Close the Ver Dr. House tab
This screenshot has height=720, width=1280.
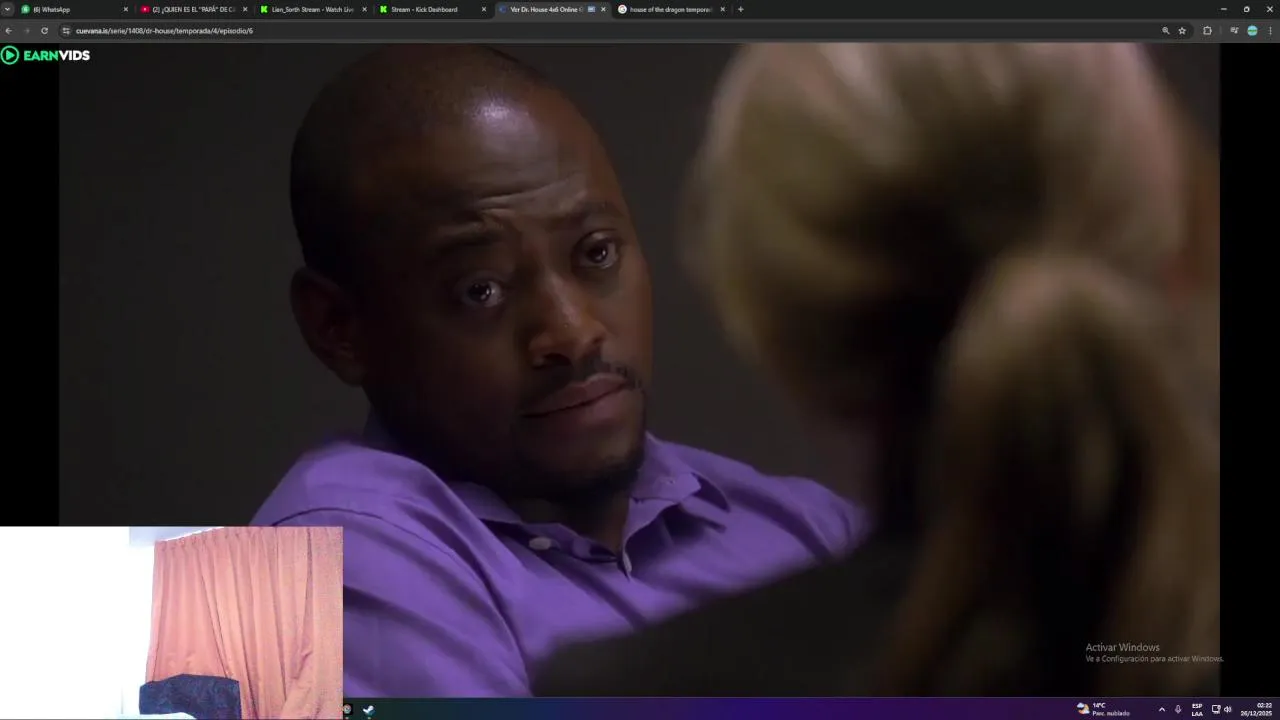click(603, 9)
